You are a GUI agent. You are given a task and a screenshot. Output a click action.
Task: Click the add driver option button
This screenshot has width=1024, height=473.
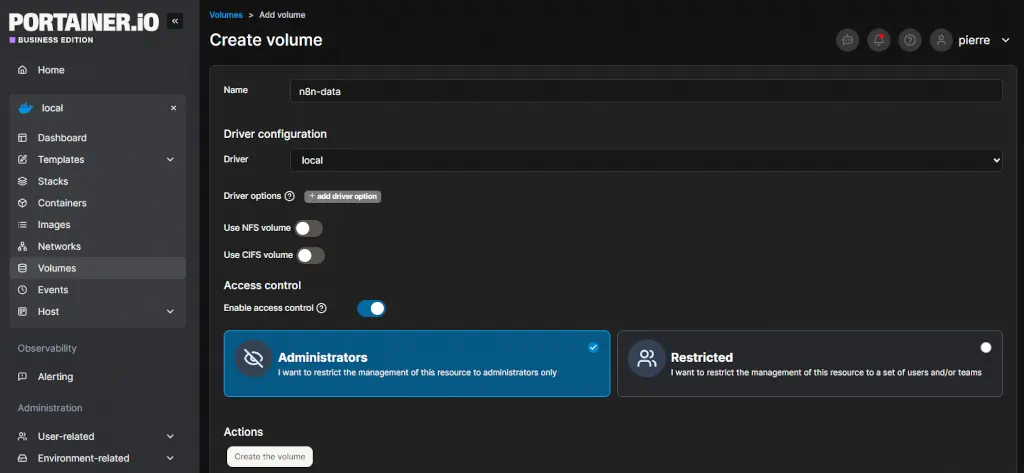point(343,196)
